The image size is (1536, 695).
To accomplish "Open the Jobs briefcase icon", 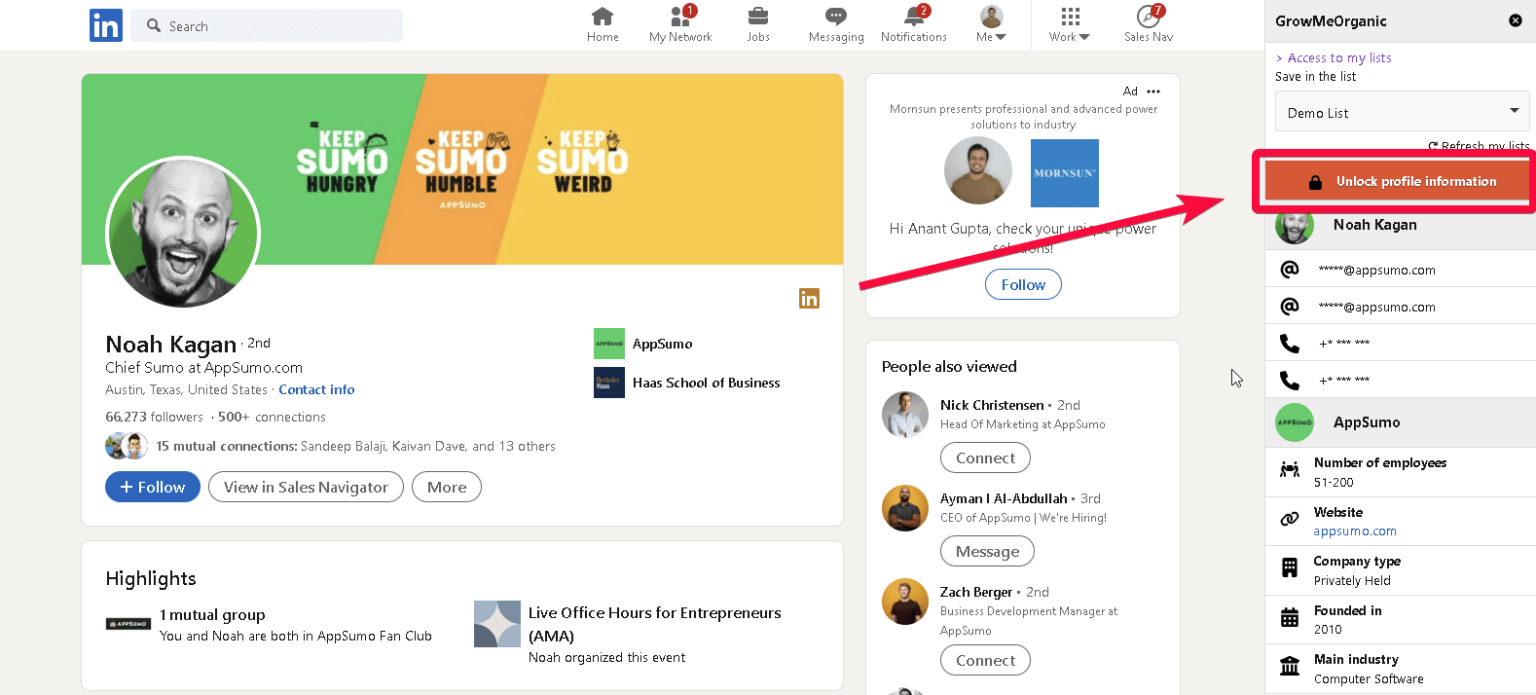I will (x=757, y=18).
